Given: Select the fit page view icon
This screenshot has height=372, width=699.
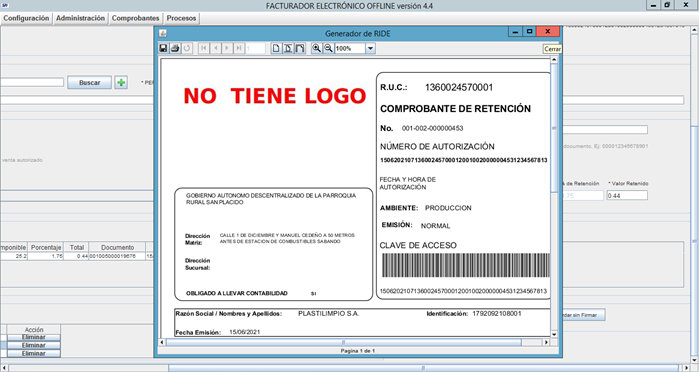Looking at the screenshot, I should 288,48.
